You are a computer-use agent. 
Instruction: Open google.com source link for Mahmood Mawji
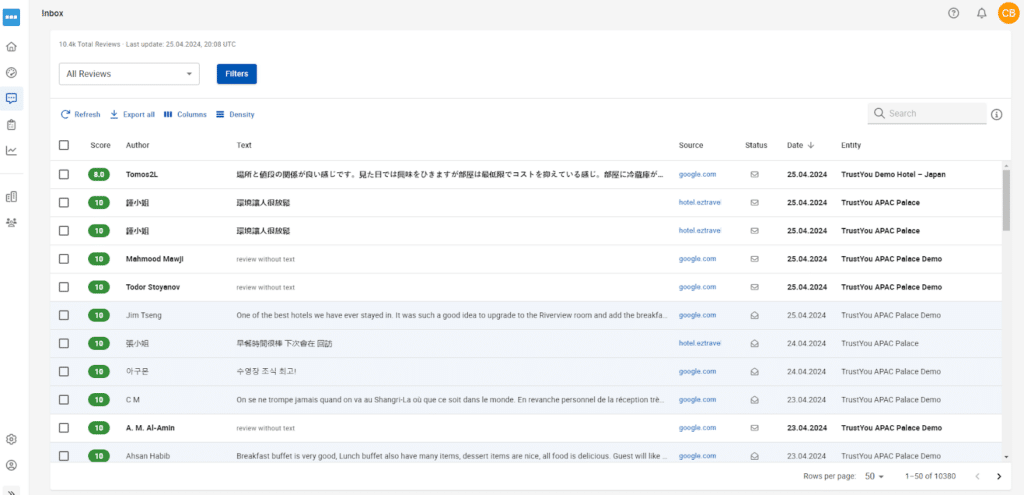pos(697,258)
